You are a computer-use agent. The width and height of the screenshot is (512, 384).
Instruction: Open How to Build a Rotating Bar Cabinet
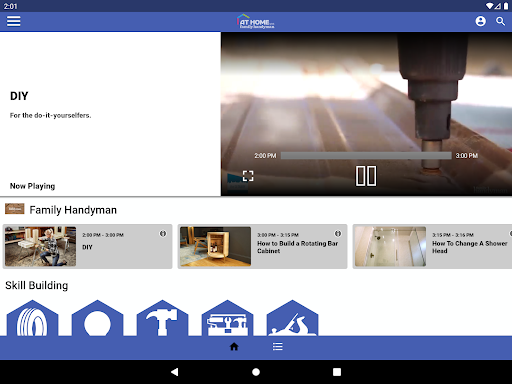click(x=298, y=247)
